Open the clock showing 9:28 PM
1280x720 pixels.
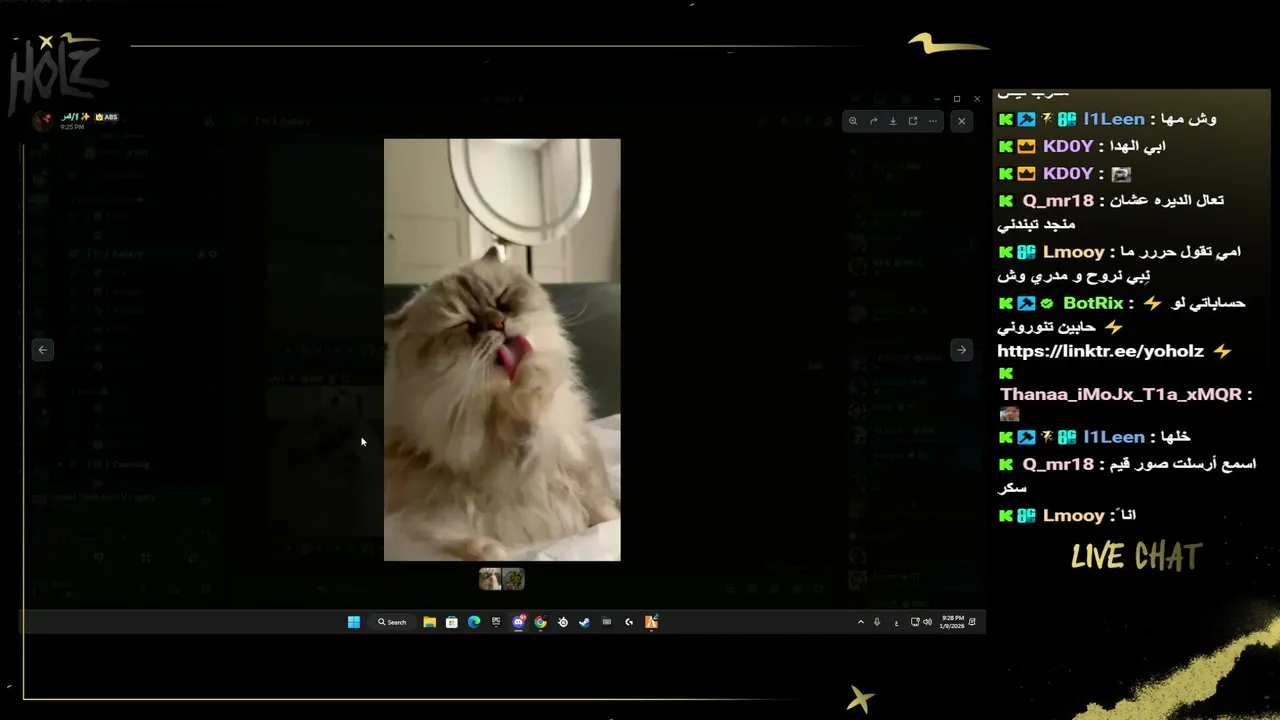coord(952,622)
